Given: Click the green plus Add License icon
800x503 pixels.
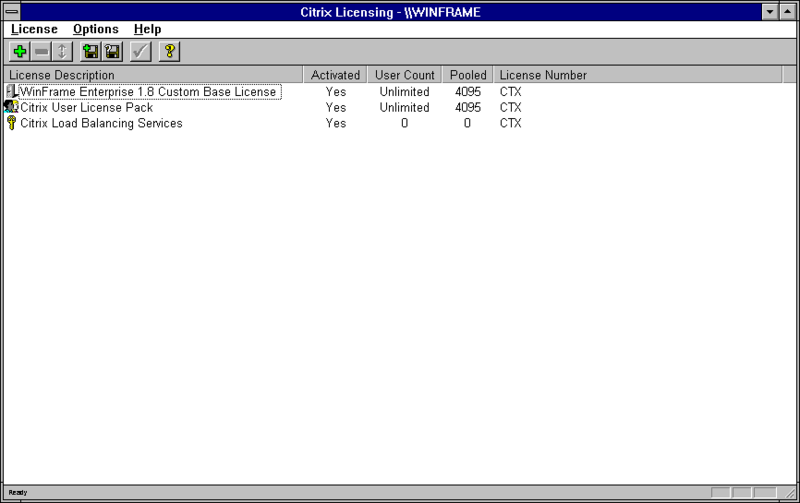Looking at the screenshot, I should 20,52.
